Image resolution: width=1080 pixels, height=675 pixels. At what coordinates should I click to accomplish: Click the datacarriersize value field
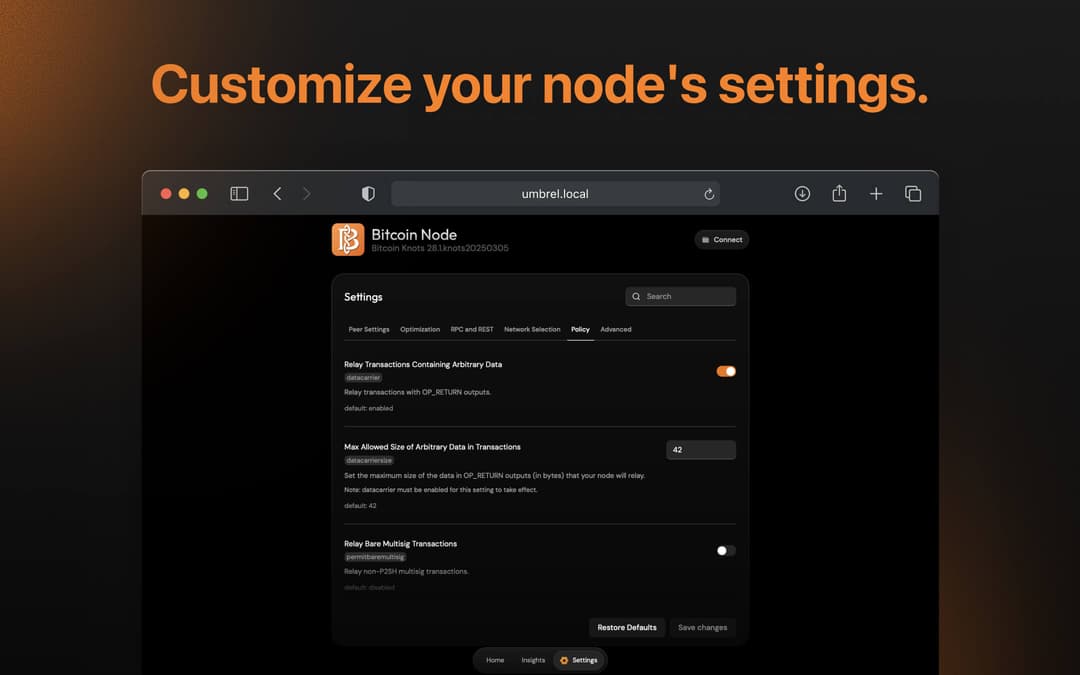point(701,450)
